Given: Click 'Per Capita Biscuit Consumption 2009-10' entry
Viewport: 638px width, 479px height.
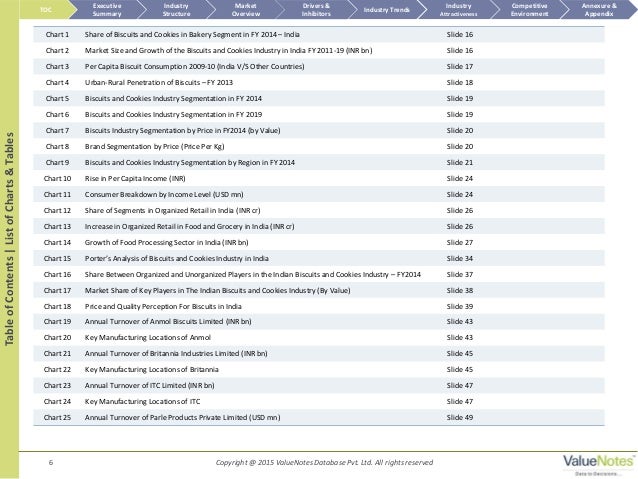Looking at the screenshot, I should (194, 66).
